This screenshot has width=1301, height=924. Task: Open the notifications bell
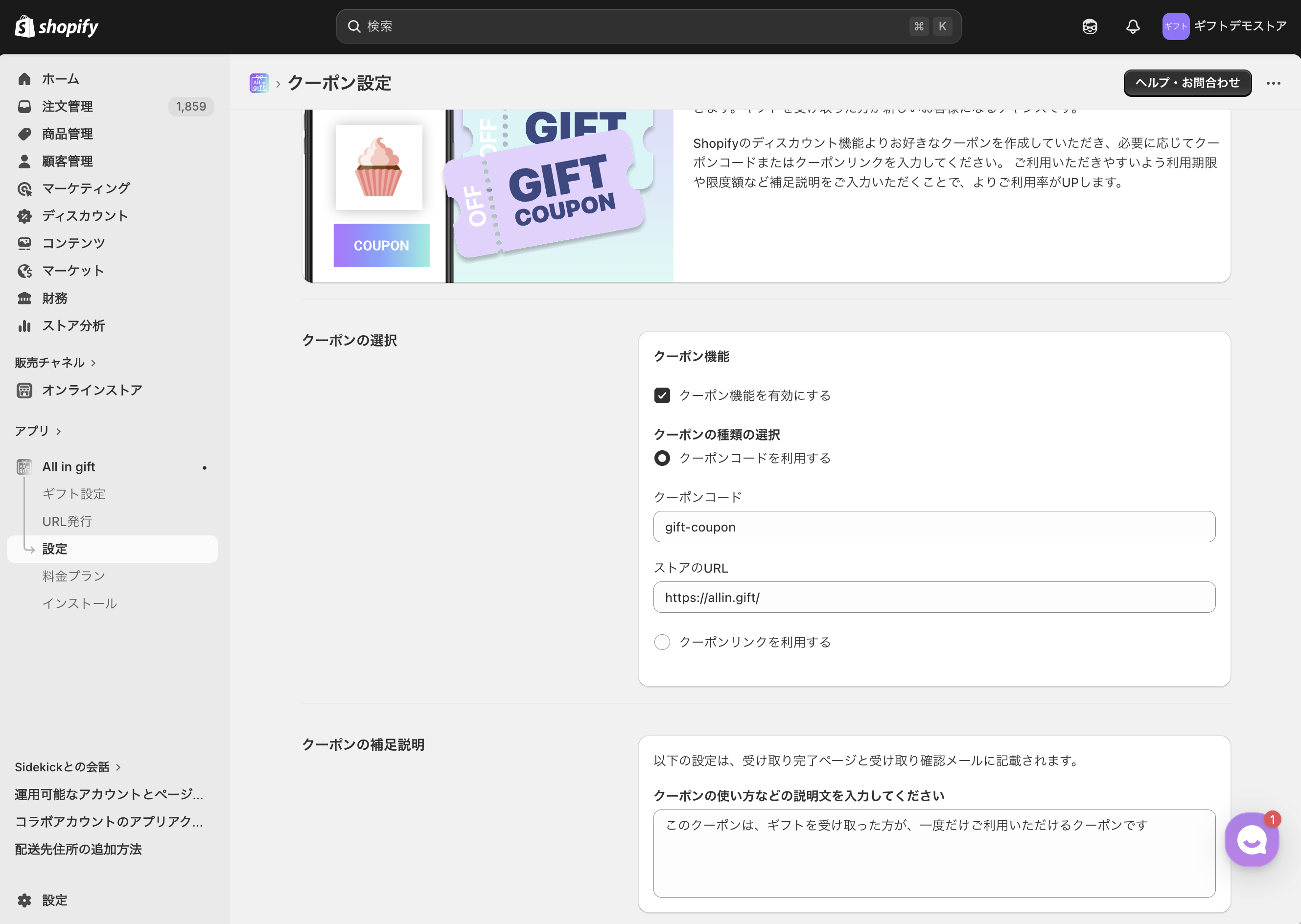pyautogui.click(x=1133, y=26)
